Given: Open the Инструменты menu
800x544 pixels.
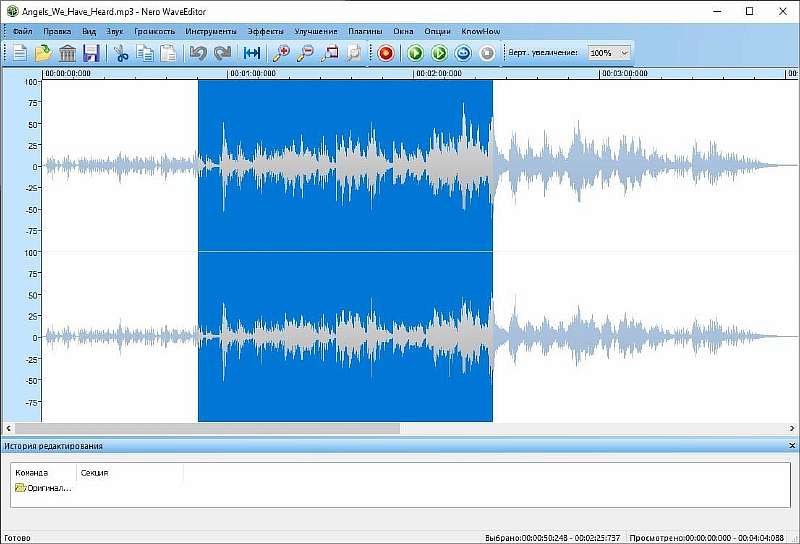Looking at the screenshot, I should pos(211,31).
